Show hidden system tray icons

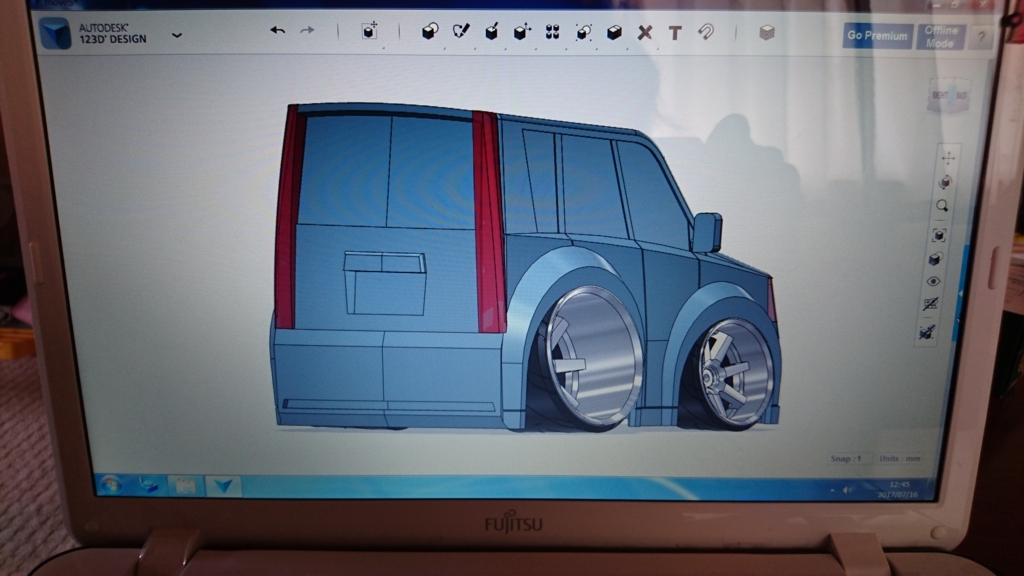coord(832,490)
